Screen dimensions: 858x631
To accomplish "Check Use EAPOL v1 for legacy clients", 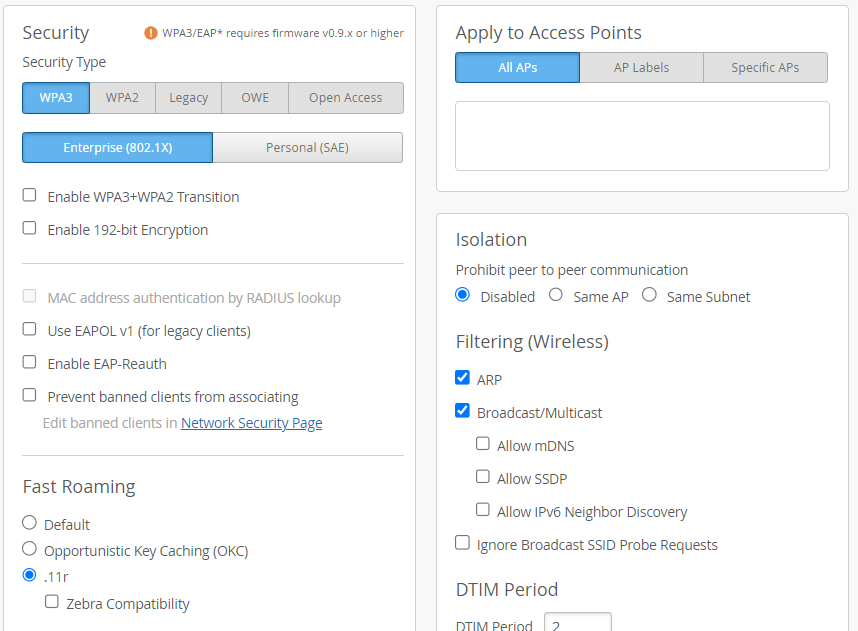I will coord(30,329).
